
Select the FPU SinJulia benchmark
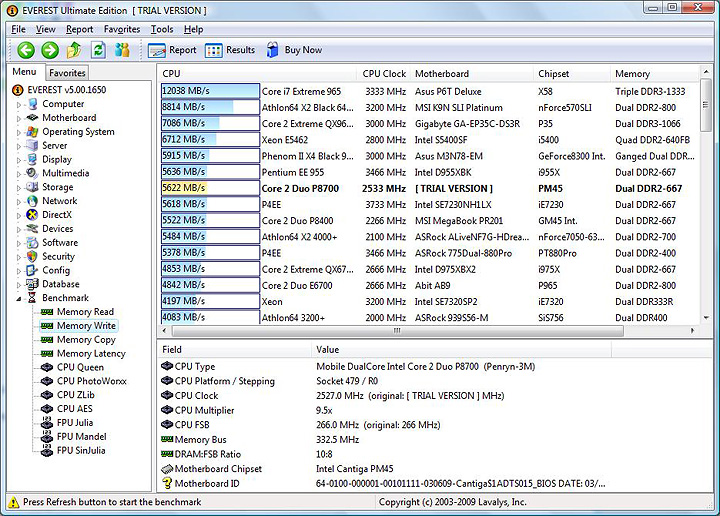point(81,450)
